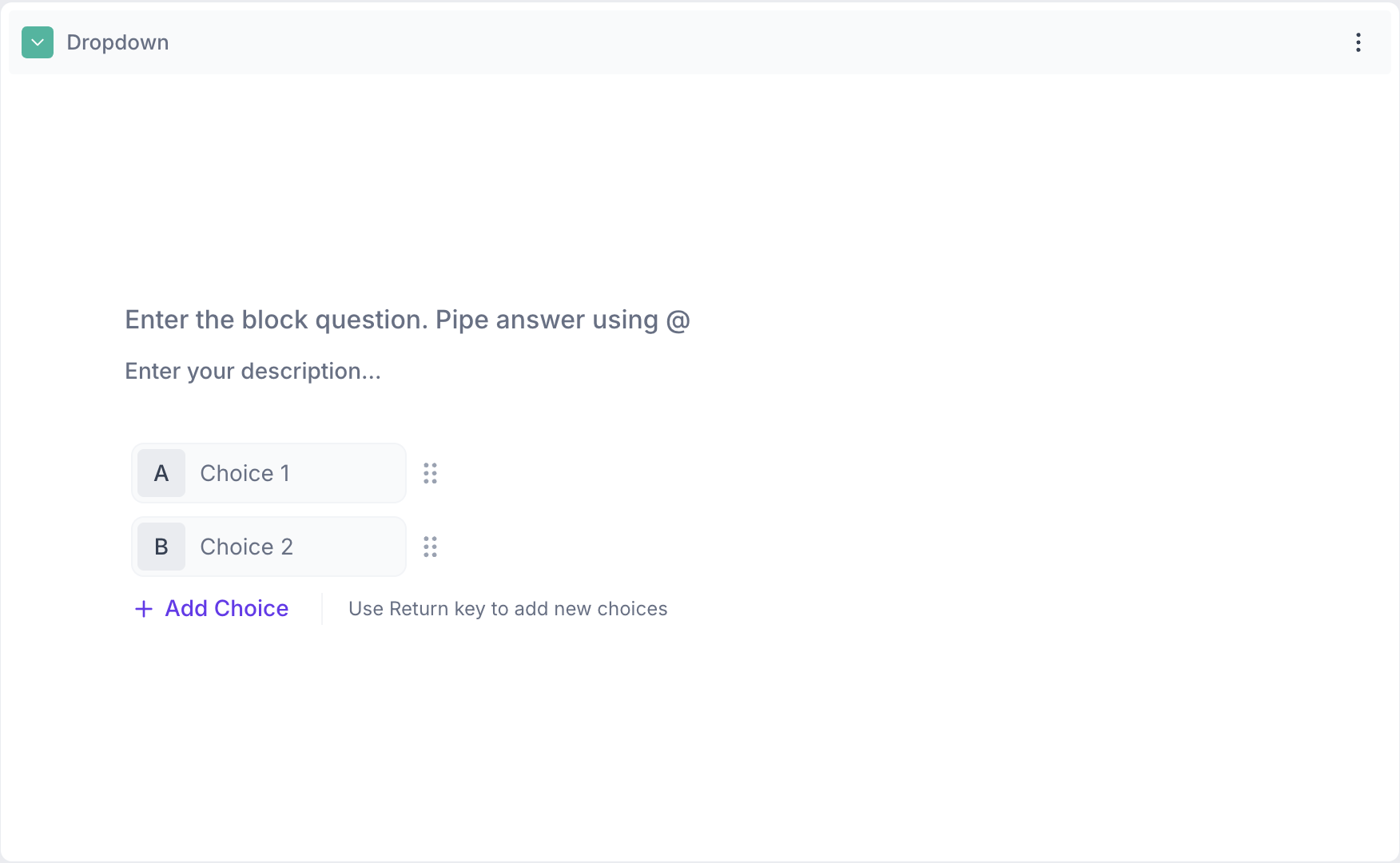Focus the description input field
This screenshot has height=863, width=1400.
point(253,372)
